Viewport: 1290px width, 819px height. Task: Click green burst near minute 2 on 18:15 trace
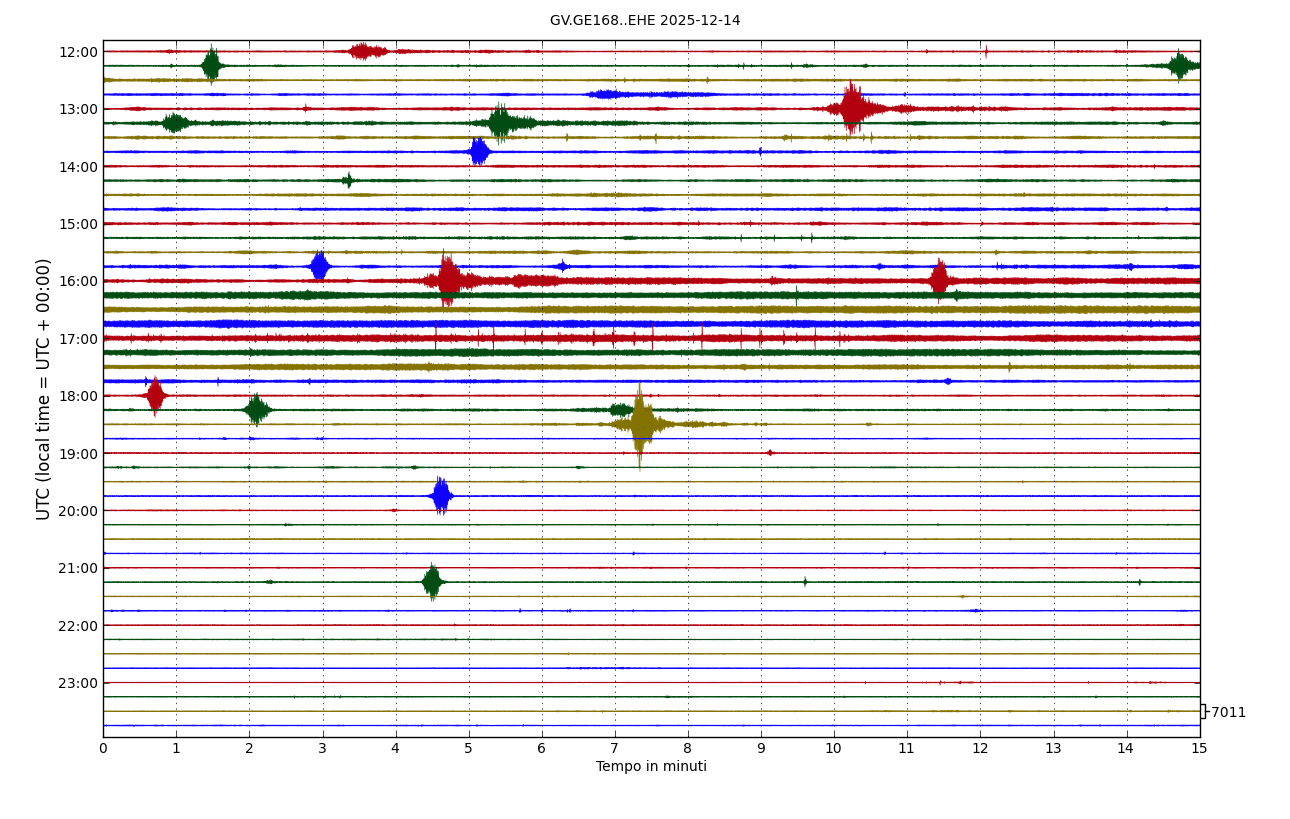coord(256,410)
